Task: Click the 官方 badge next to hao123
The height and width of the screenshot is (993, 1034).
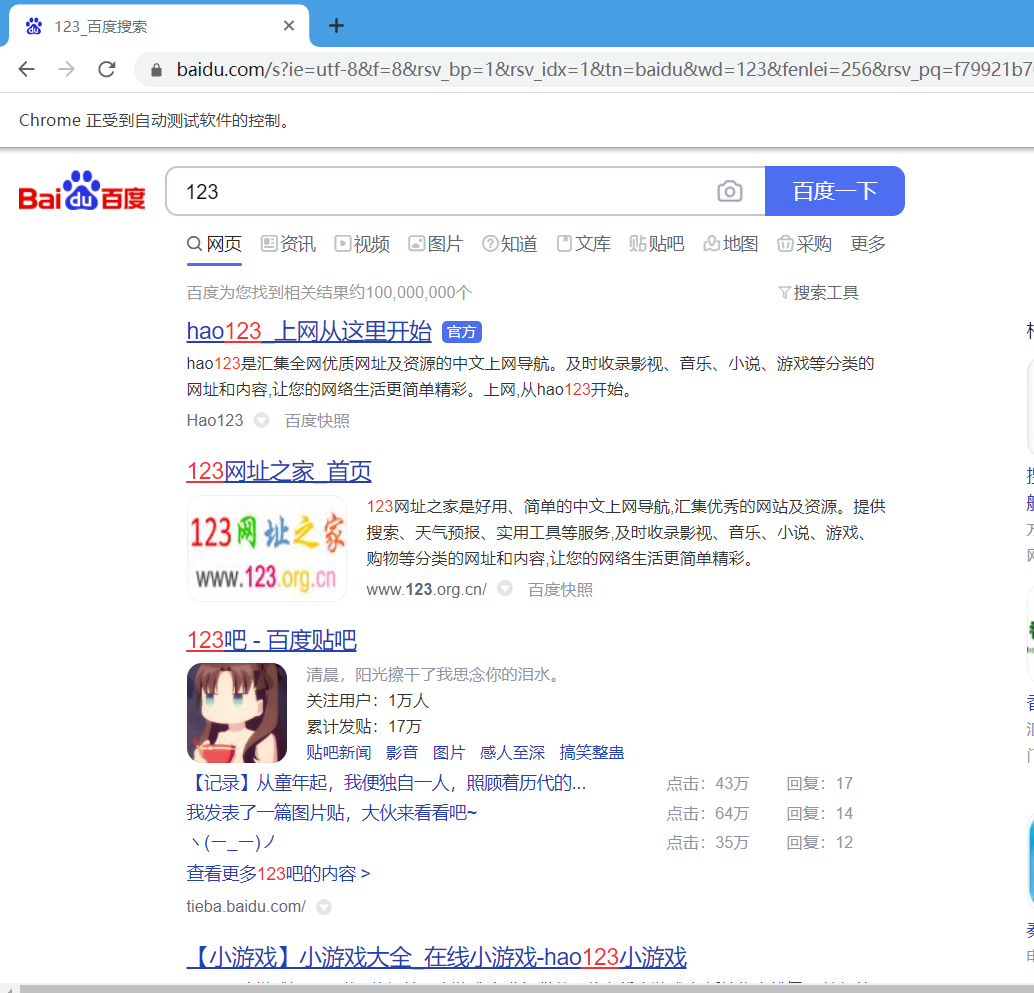Action: pos(462,332)
